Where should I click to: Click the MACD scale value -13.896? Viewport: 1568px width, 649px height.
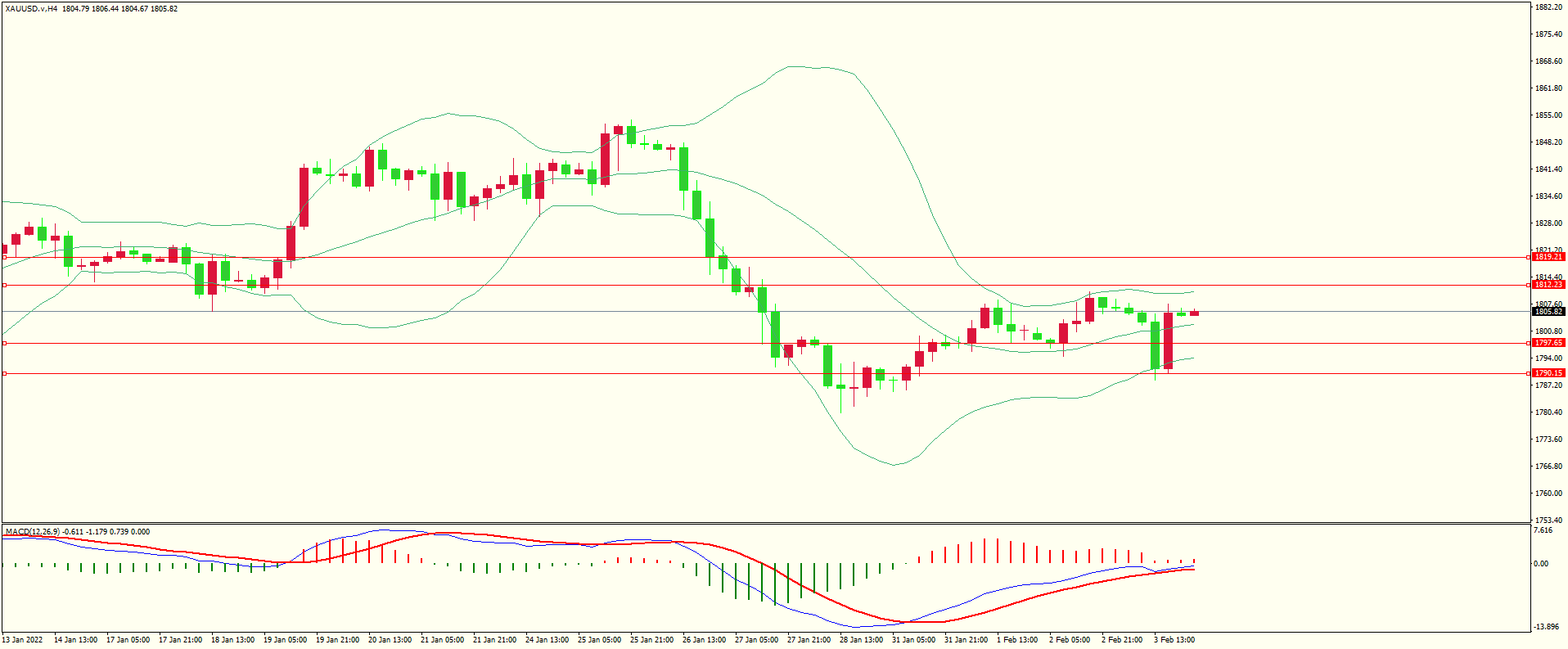pos(1545,627)
